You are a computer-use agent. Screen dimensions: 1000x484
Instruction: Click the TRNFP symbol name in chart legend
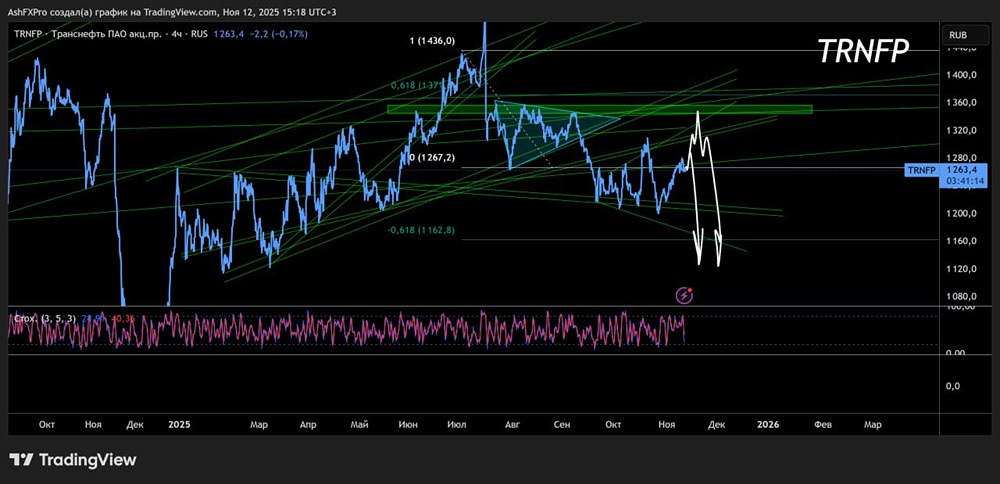27,33
